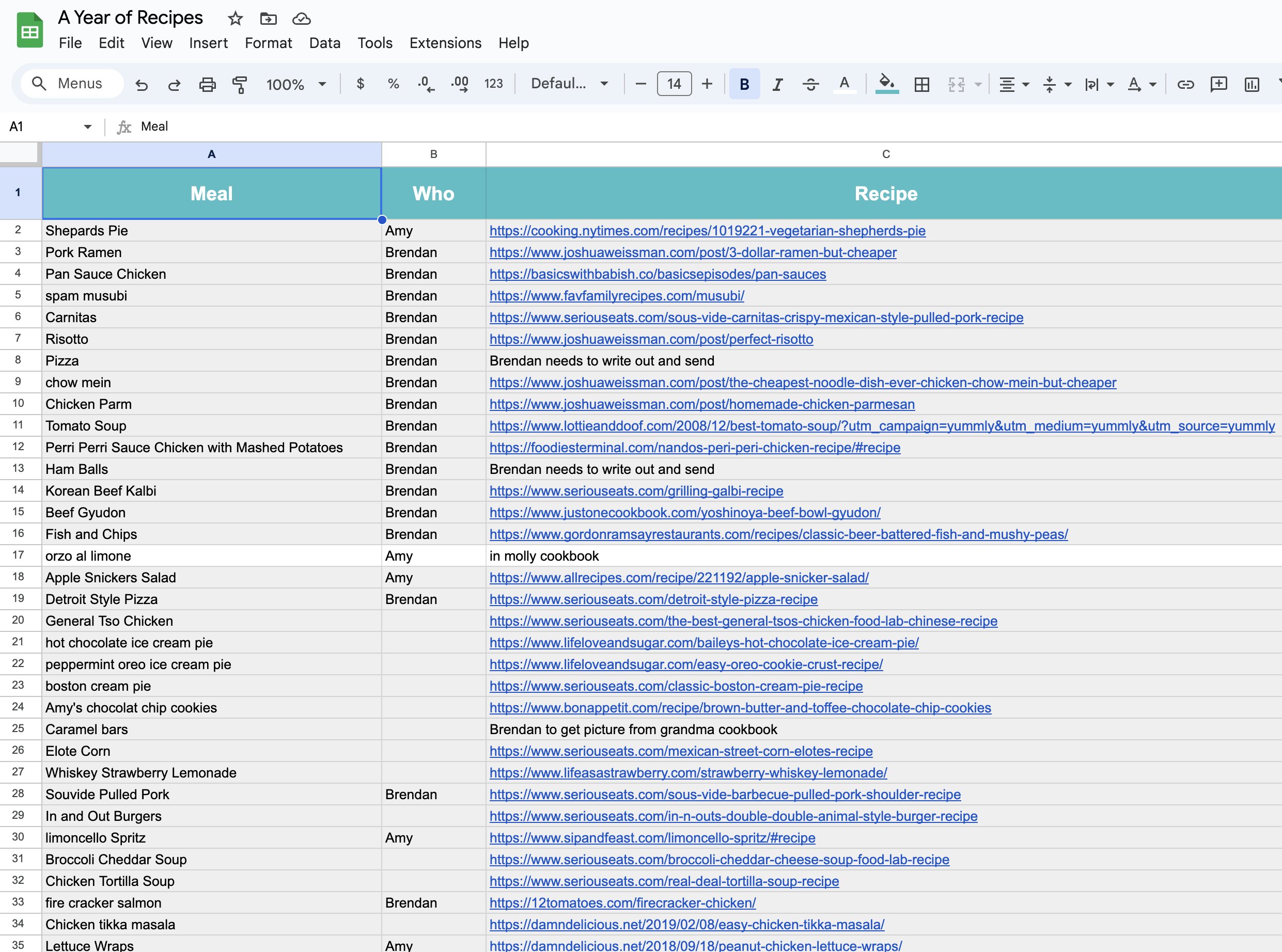Click the insert link icon
This screenshot has height=952, width=1282.
coord(1185,85)
